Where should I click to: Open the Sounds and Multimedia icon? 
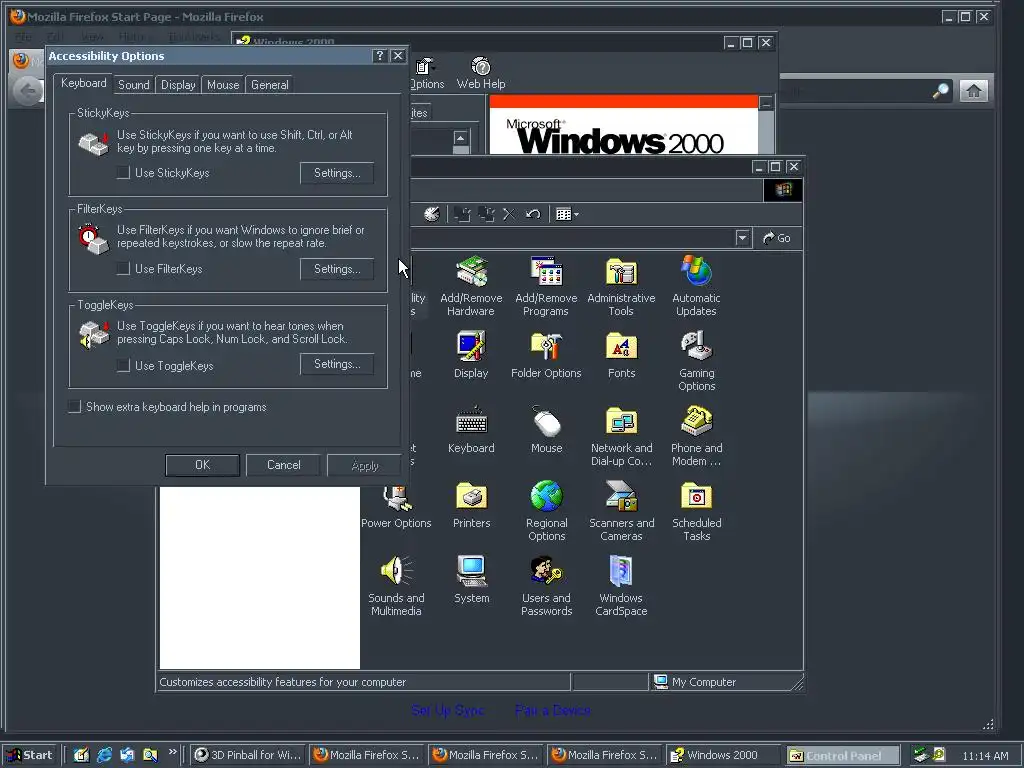click(x=396, y=586)
